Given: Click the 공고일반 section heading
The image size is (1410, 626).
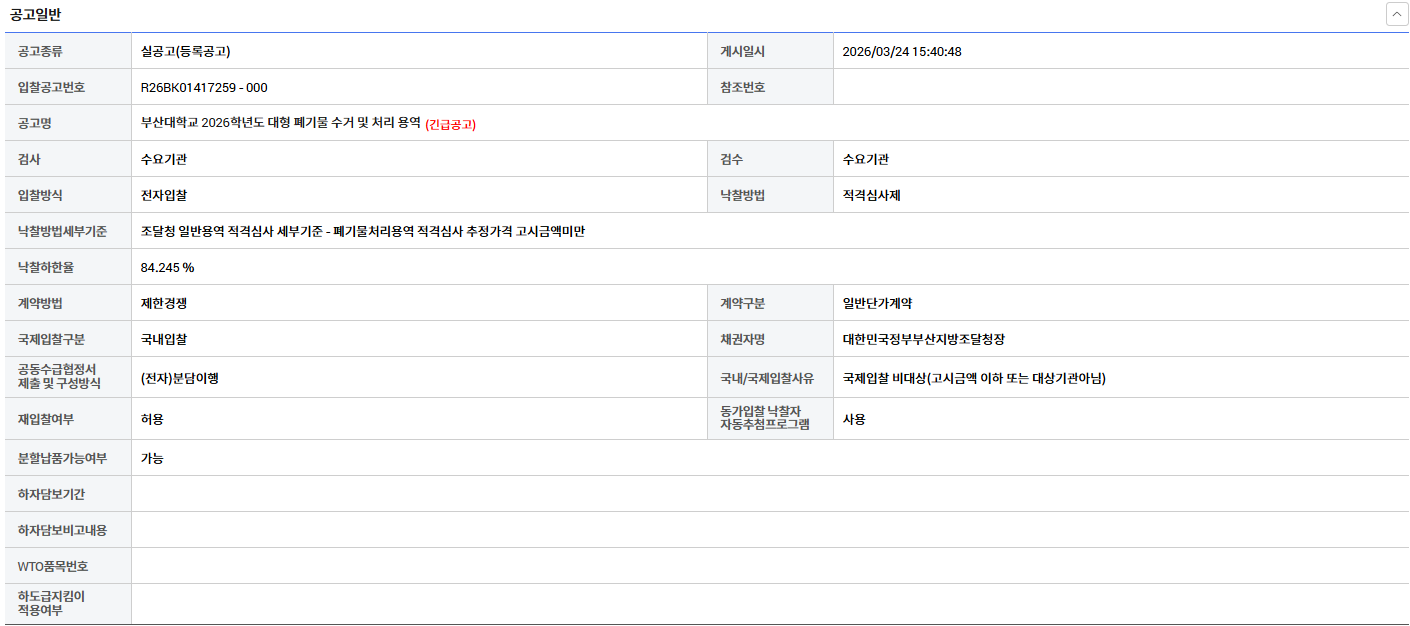Looking at the screenshot, I should [x=35, y=15].
